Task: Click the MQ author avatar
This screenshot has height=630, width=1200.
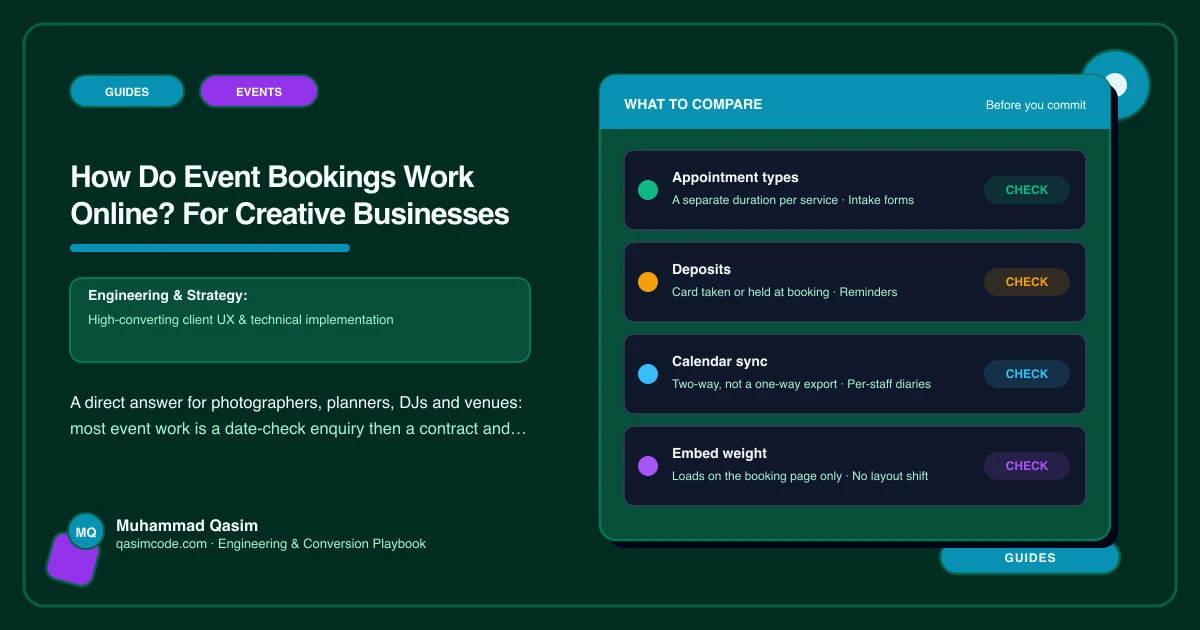Action: [86, 532]
